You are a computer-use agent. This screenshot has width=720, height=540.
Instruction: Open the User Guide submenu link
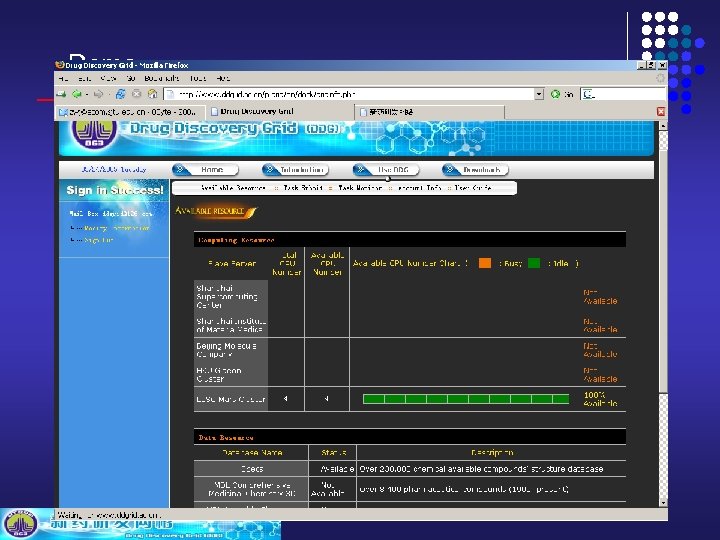tap(473, 188)
